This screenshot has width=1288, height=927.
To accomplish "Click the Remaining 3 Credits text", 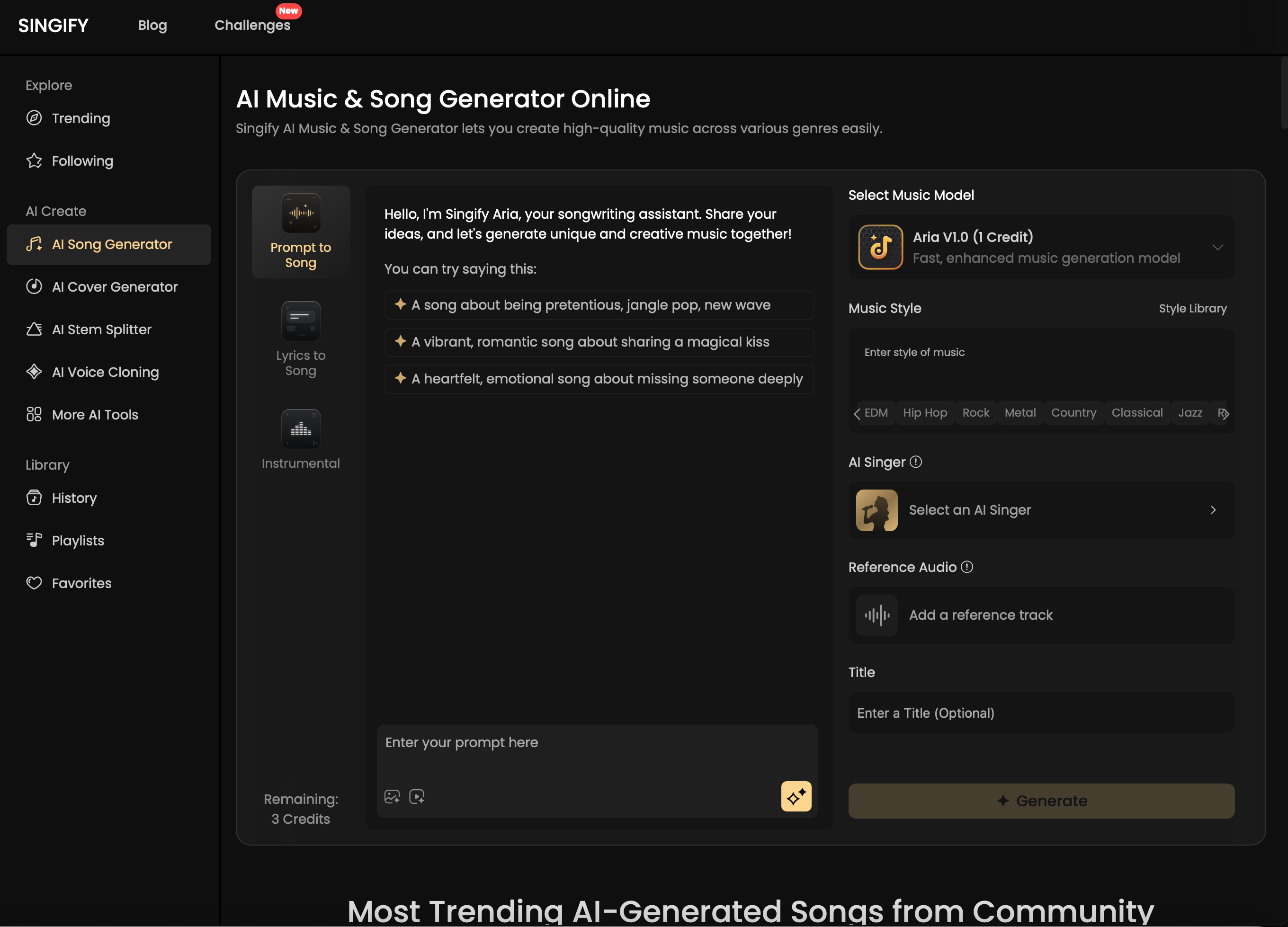I will pos(301,809).
